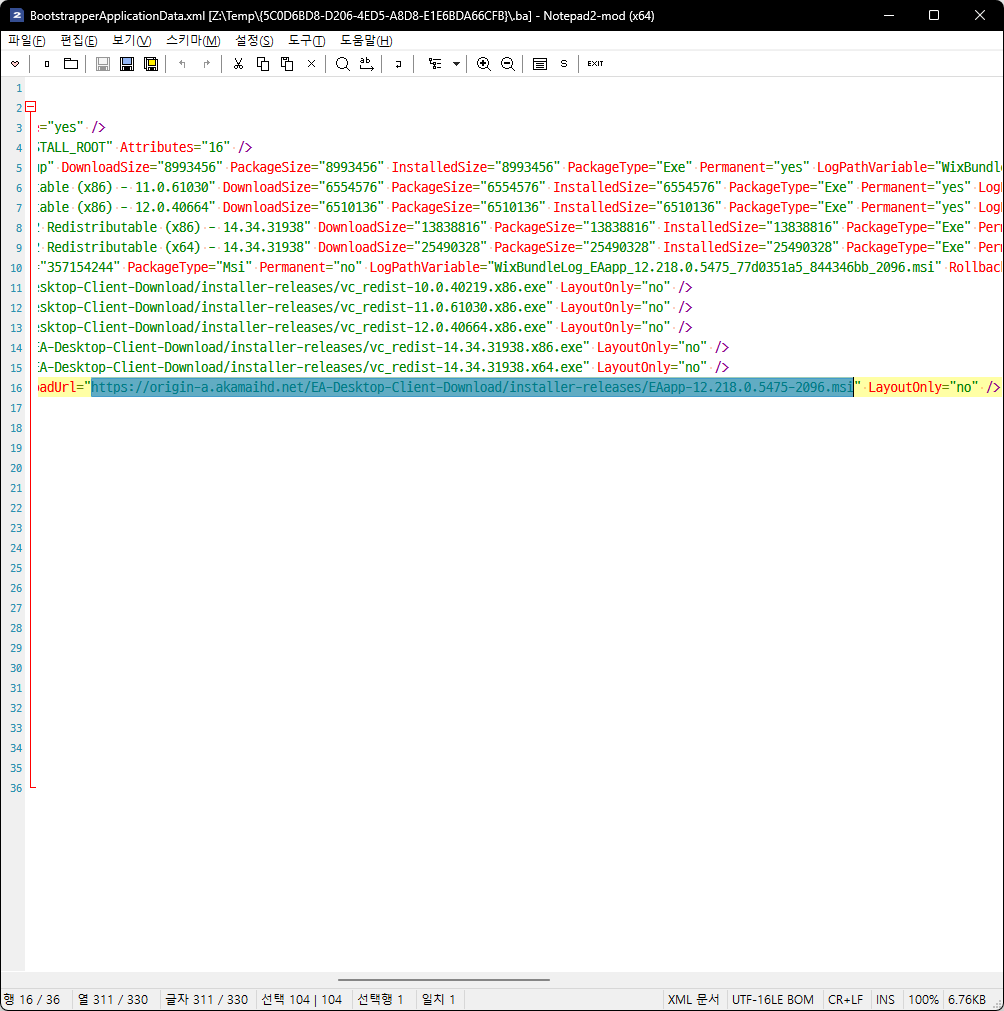
Task: Zoom out using minus magnifier icon
Action: click(507, 64)
